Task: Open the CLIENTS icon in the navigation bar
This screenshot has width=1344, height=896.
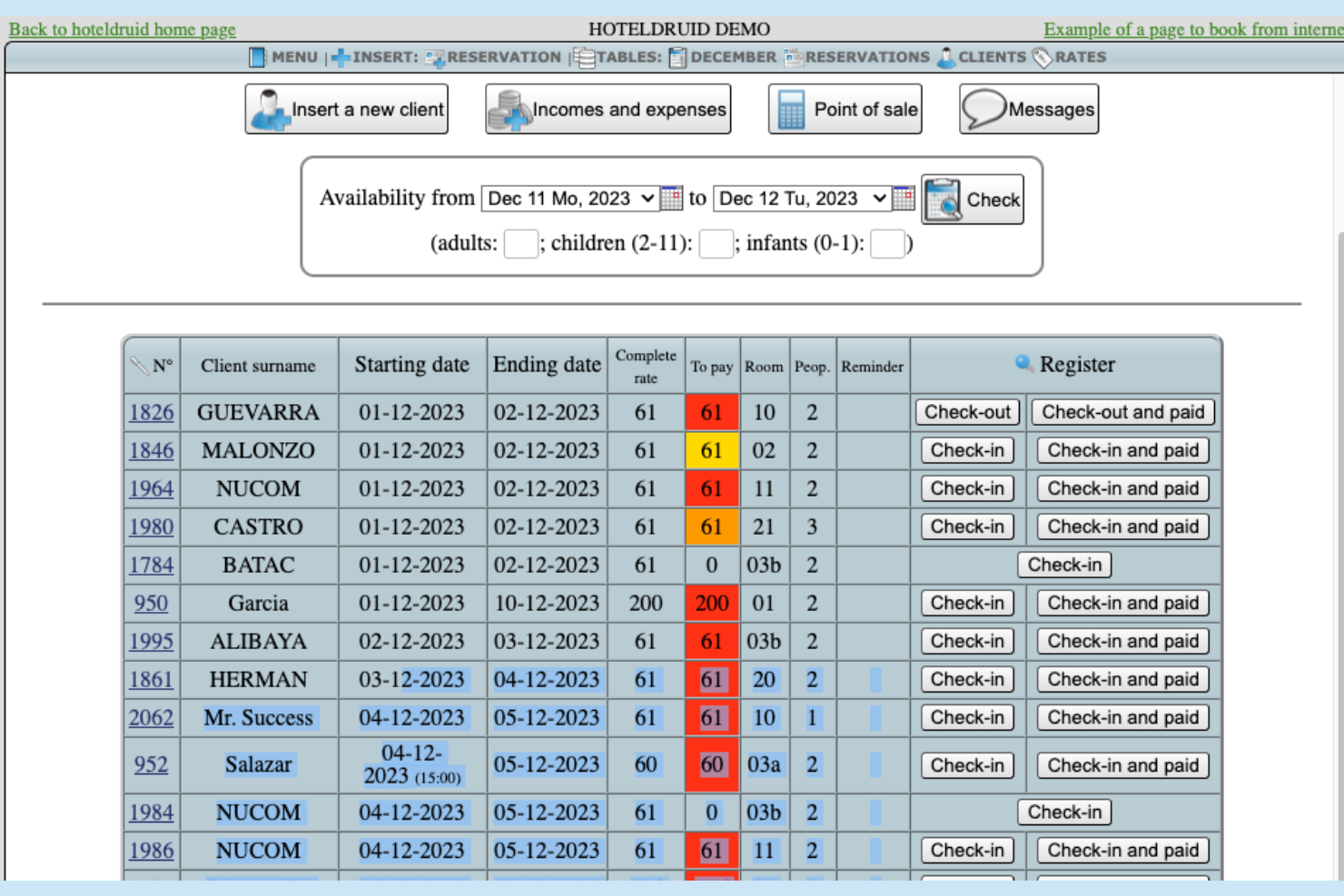Action: tap(944, 56)
